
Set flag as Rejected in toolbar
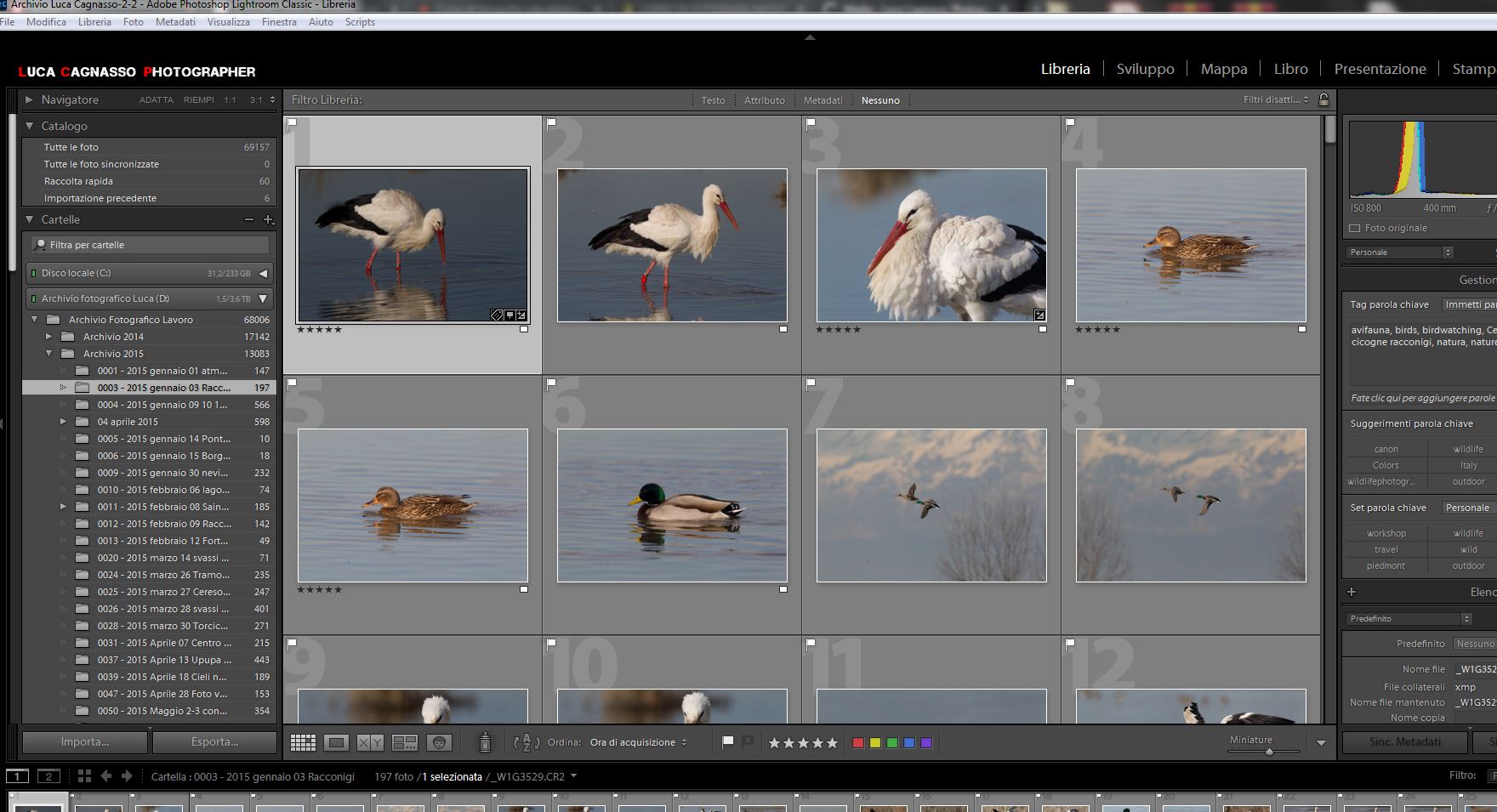pyautogui.click(x=748, y=742)
